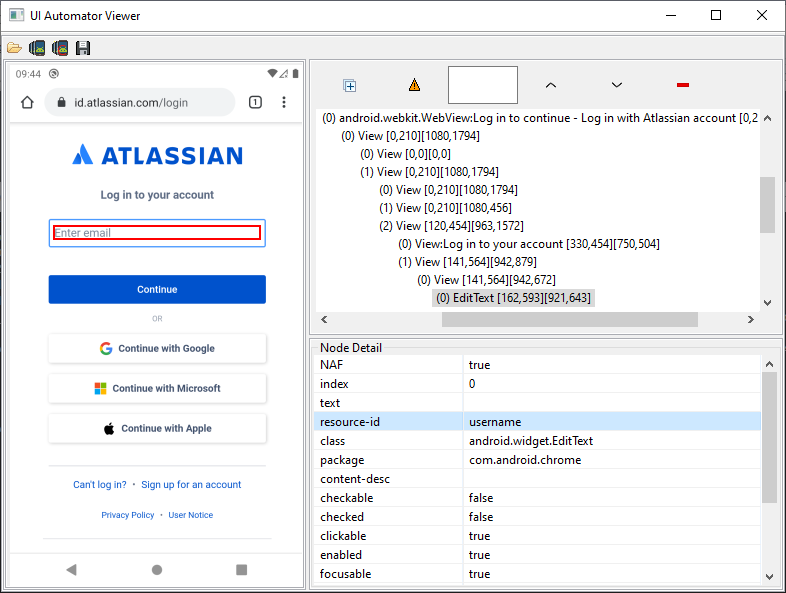Click the content-desc property row
This screenshot has width=786, height=593.
click(537, 479)
